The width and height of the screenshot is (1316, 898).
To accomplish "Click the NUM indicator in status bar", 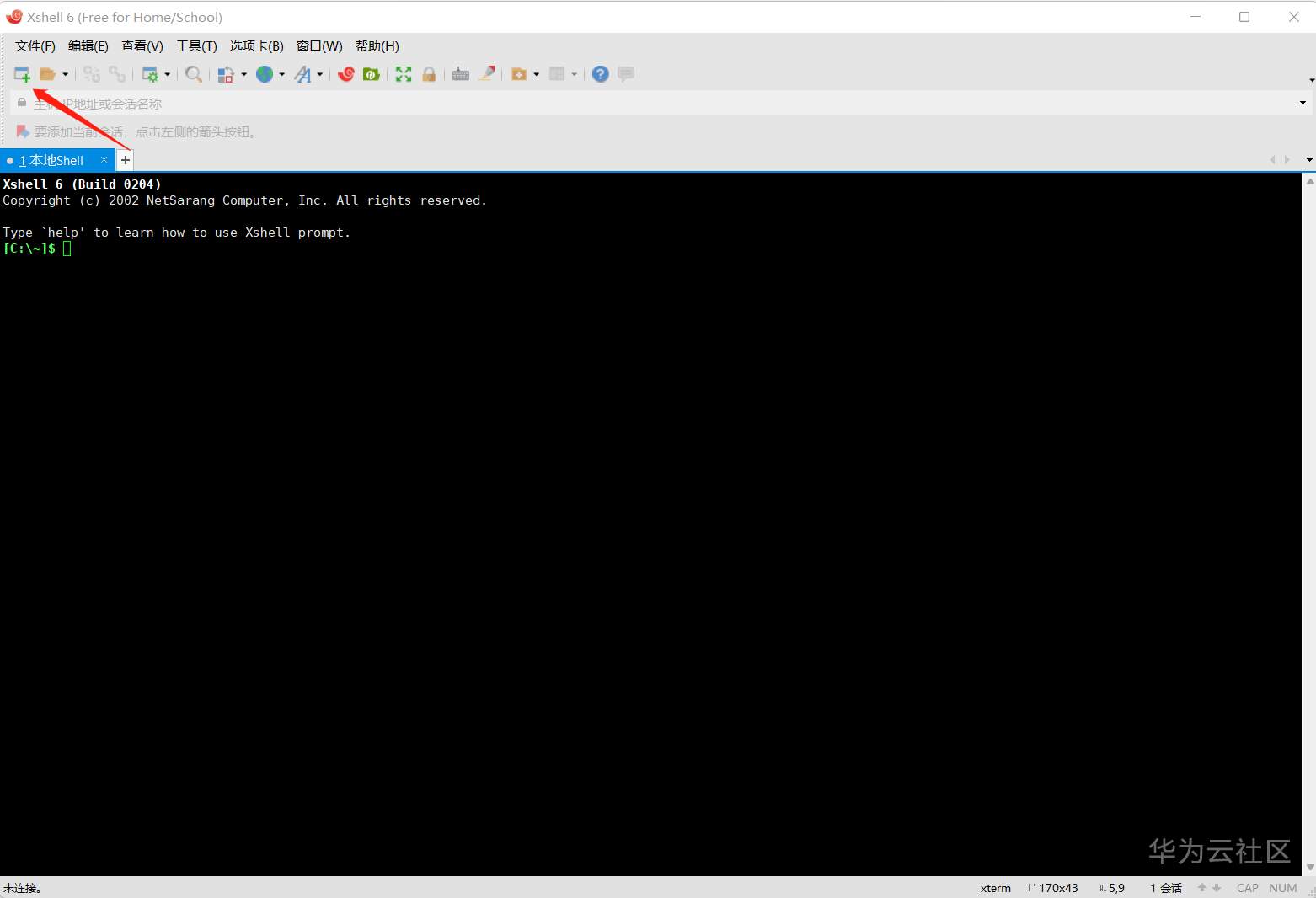I will tap(1283, 888).
